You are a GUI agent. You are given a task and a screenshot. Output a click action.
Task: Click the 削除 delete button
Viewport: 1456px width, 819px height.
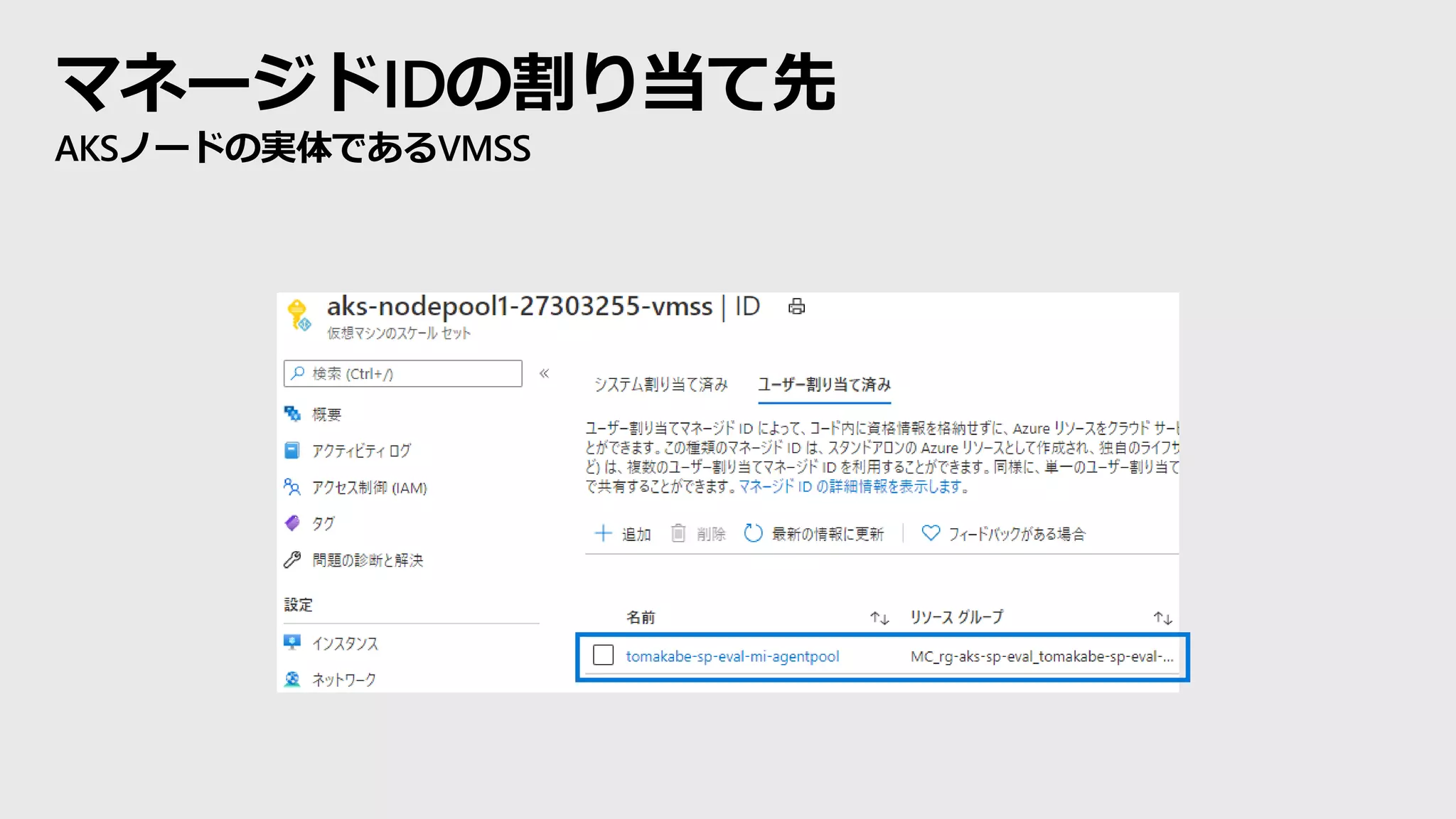[x=698, y=533]
